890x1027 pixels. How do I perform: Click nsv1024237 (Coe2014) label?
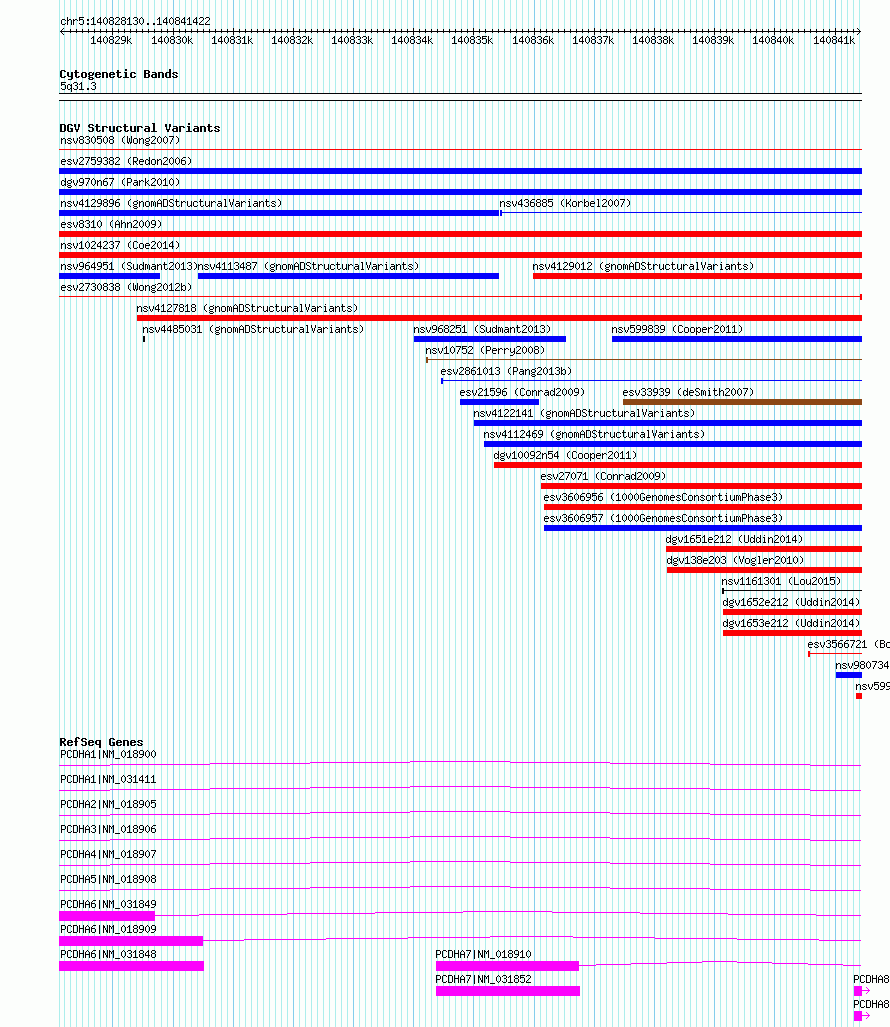(x=120, y=245)
